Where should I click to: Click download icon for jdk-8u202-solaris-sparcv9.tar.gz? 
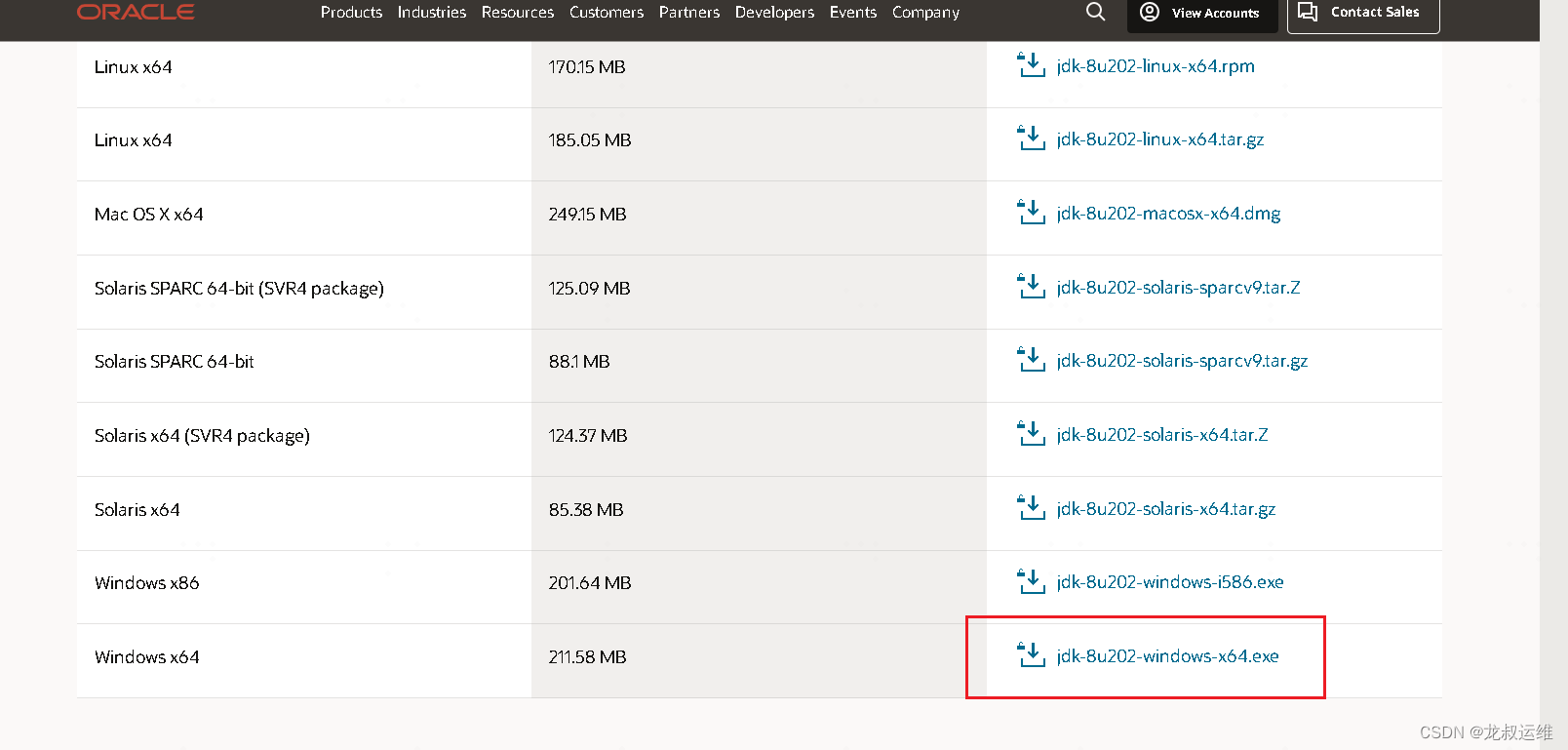[1031, 360]
